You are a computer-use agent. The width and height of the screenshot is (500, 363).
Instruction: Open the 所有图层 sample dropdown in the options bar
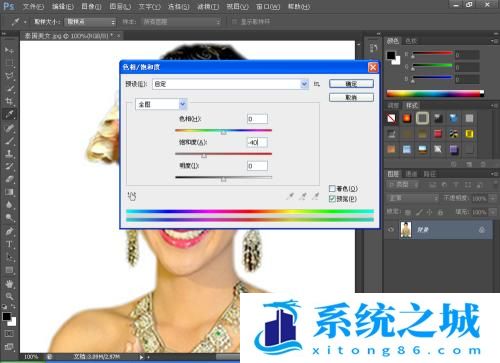(181, 22)
